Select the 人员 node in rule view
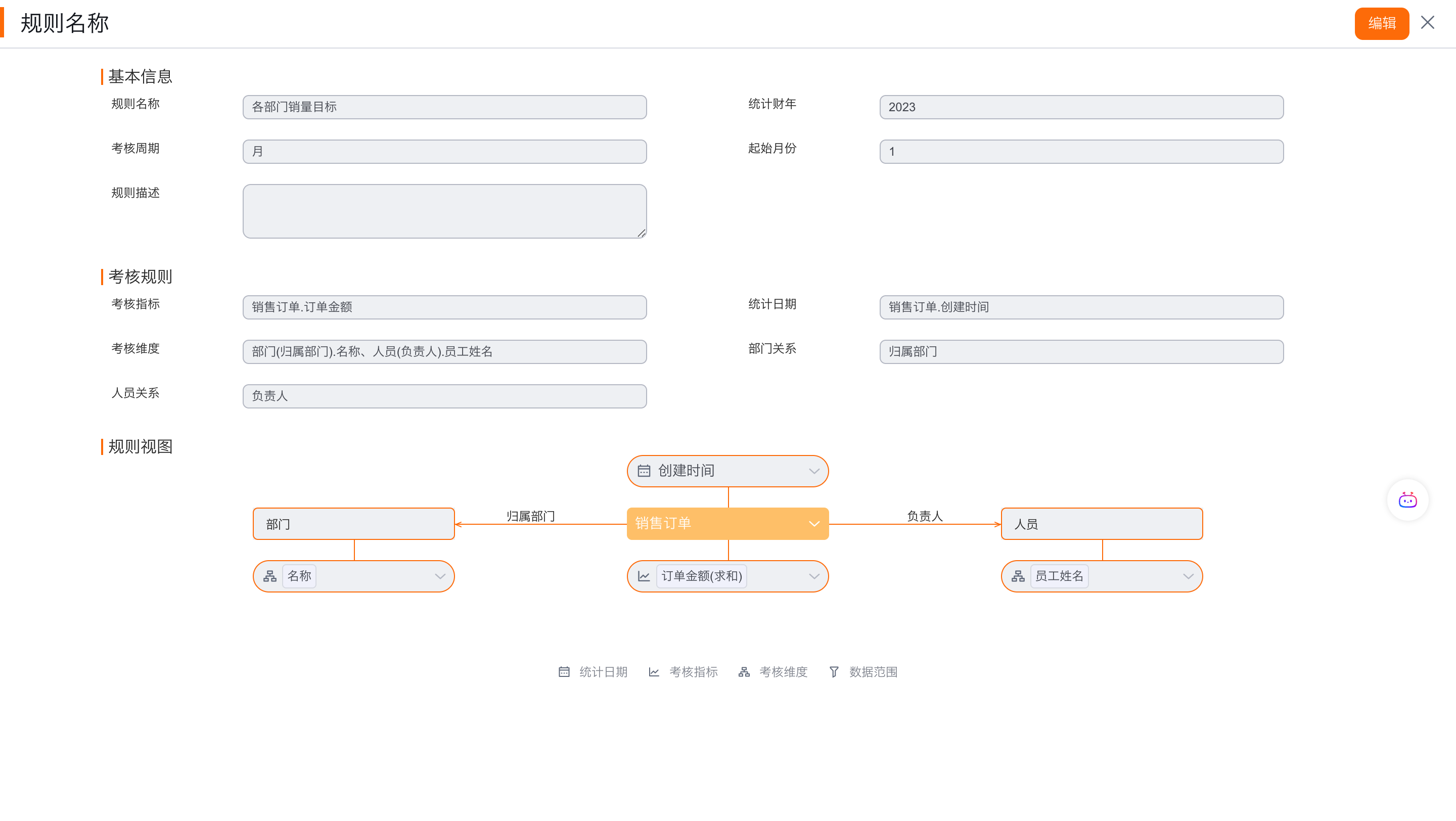Image resolution: width=1456 pixels, height=821 pixels. pyautogui.click(x=1102, y=523)
